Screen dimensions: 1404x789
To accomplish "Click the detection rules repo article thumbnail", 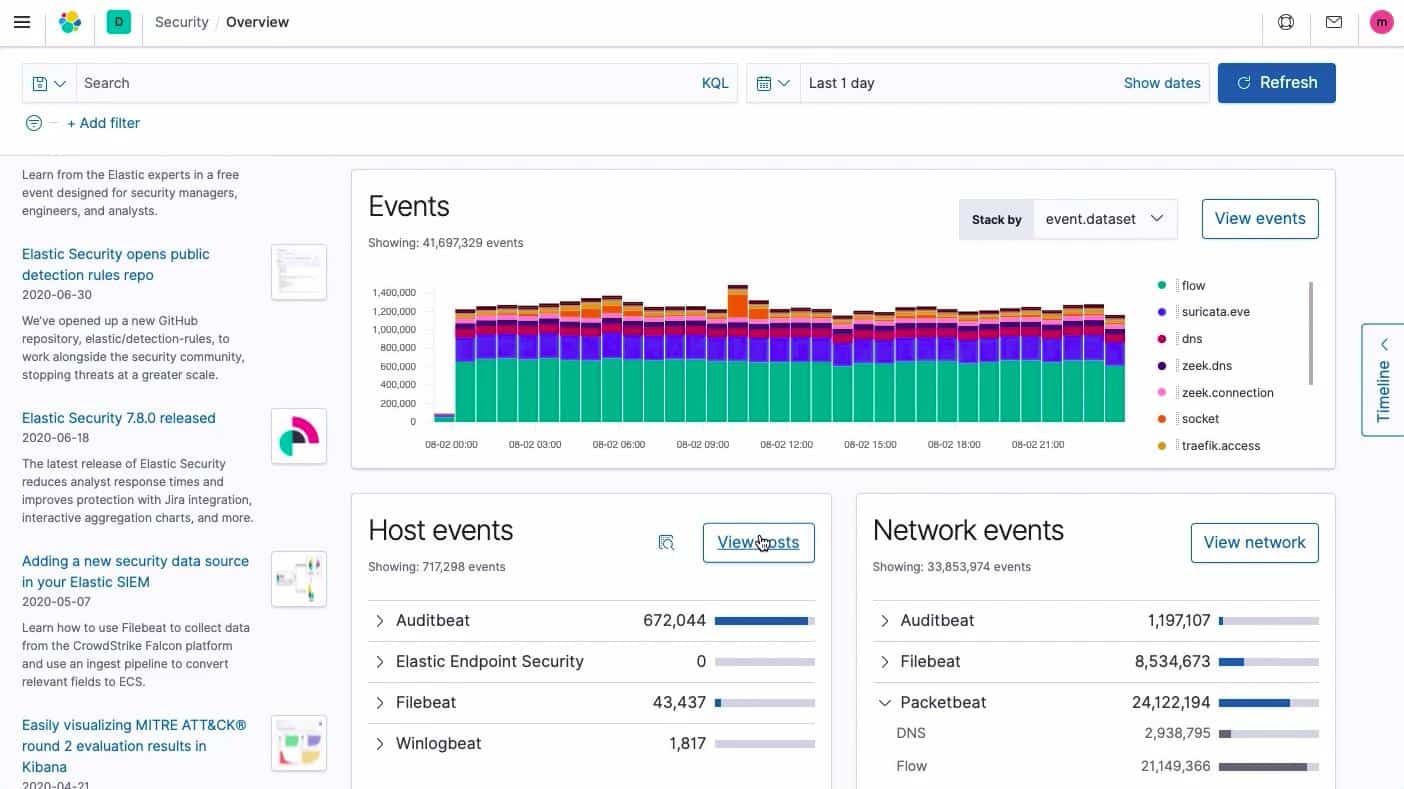I will point(299,272).
